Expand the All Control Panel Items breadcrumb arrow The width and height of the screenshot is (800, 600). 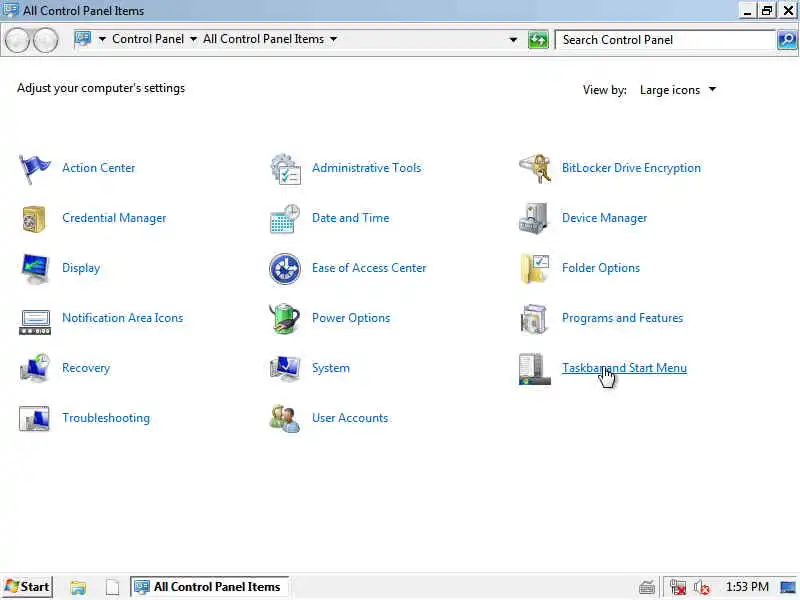(333, 39)
